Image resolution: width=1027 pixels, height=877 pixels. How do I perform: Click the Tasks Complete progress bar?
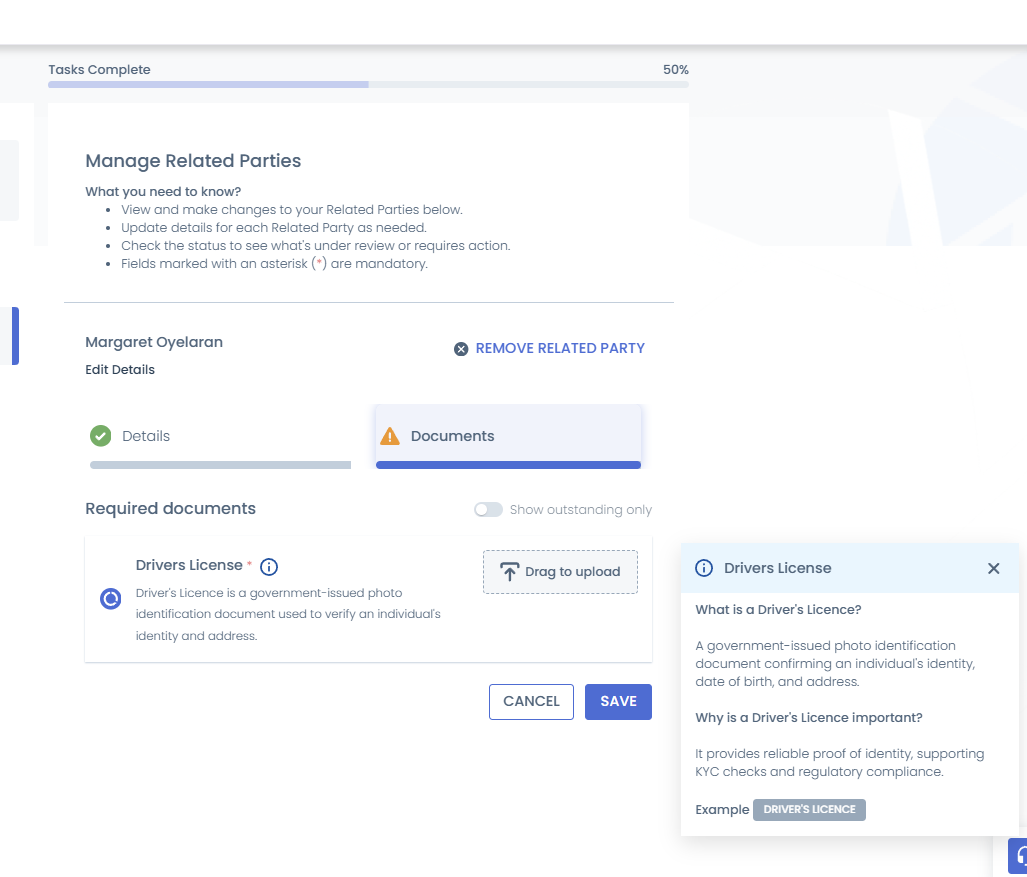[x=368, y=84]
